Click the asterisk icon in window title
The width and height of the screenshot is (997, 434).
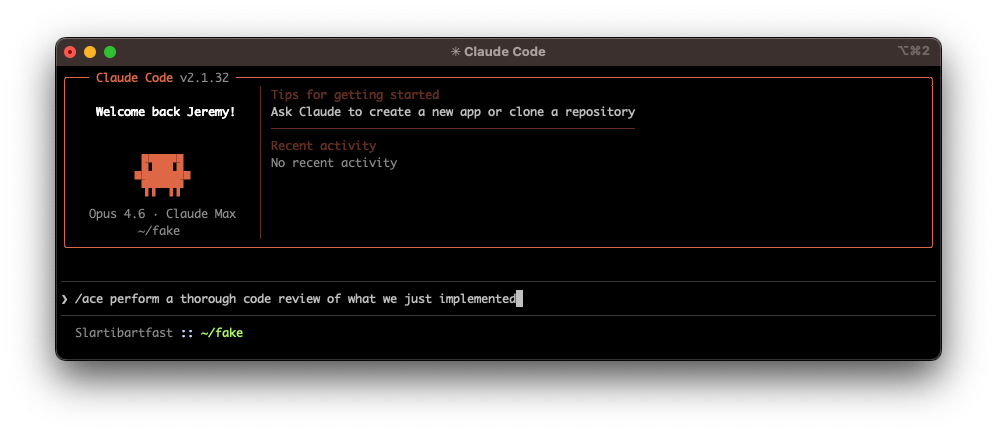point(455,52)
